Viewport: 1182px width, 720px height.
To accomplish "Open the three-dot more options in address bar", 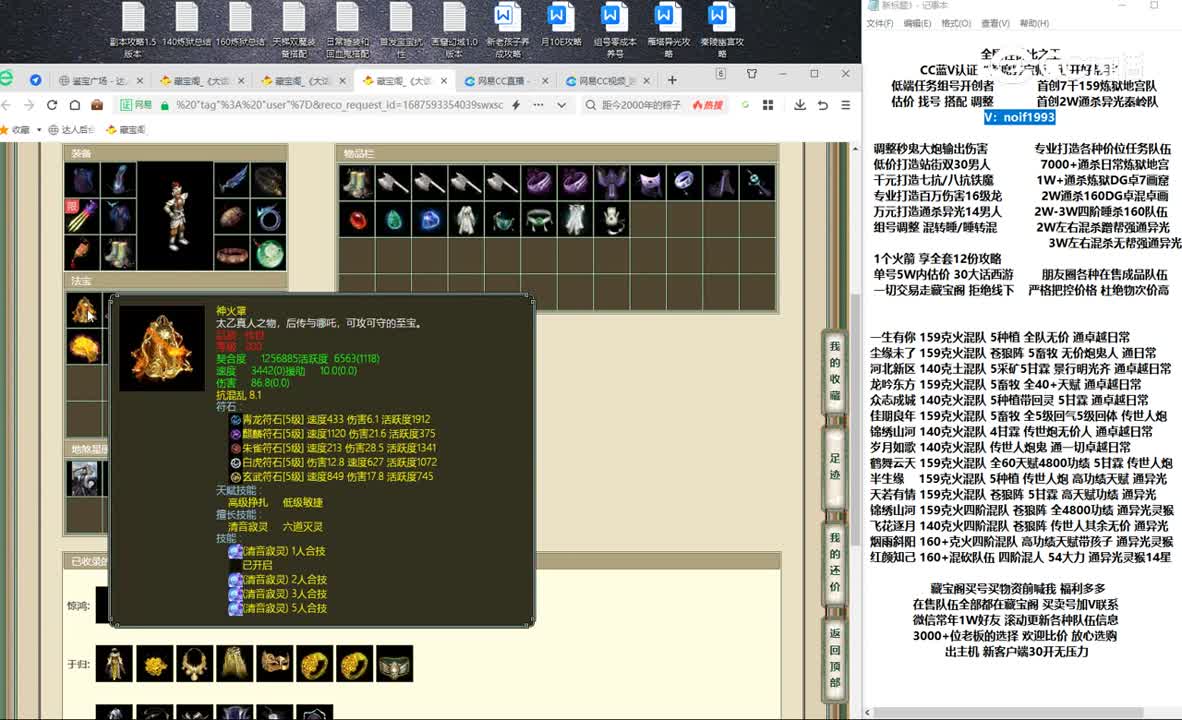I will (x=538, y=105).
